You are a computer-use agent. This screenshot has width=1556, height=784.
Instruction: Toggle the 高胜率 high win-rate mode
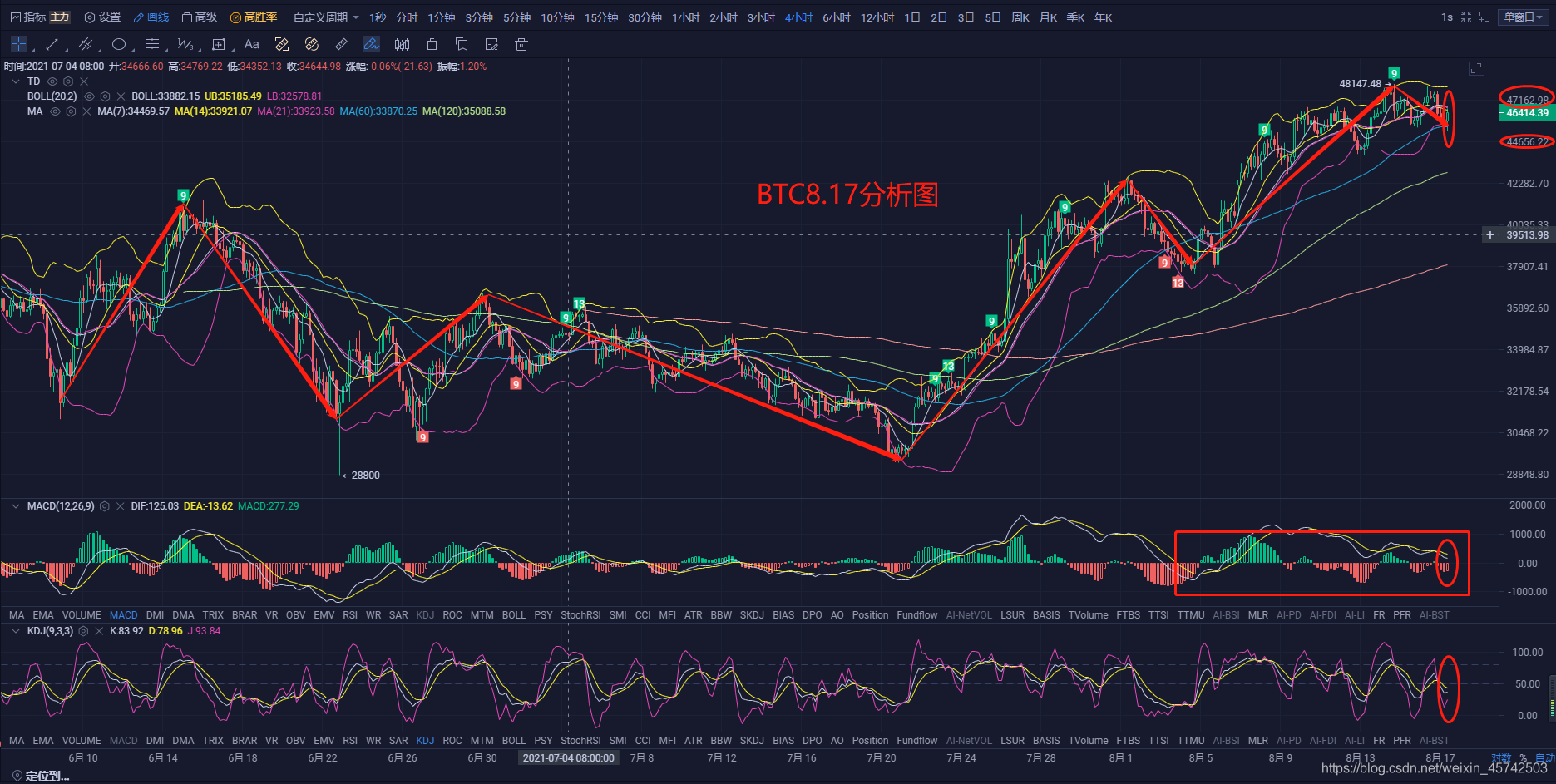coord(254,17)
